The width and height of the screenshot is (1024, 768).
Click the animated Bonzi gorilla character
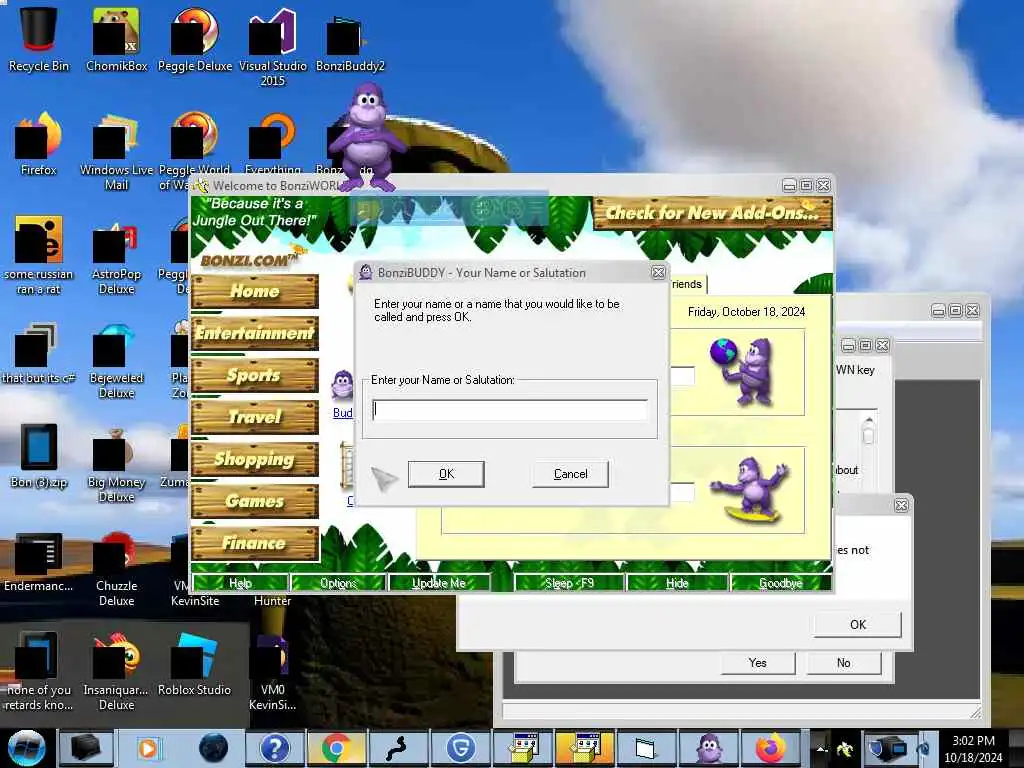pyautogui.click(x=368, y=137)
